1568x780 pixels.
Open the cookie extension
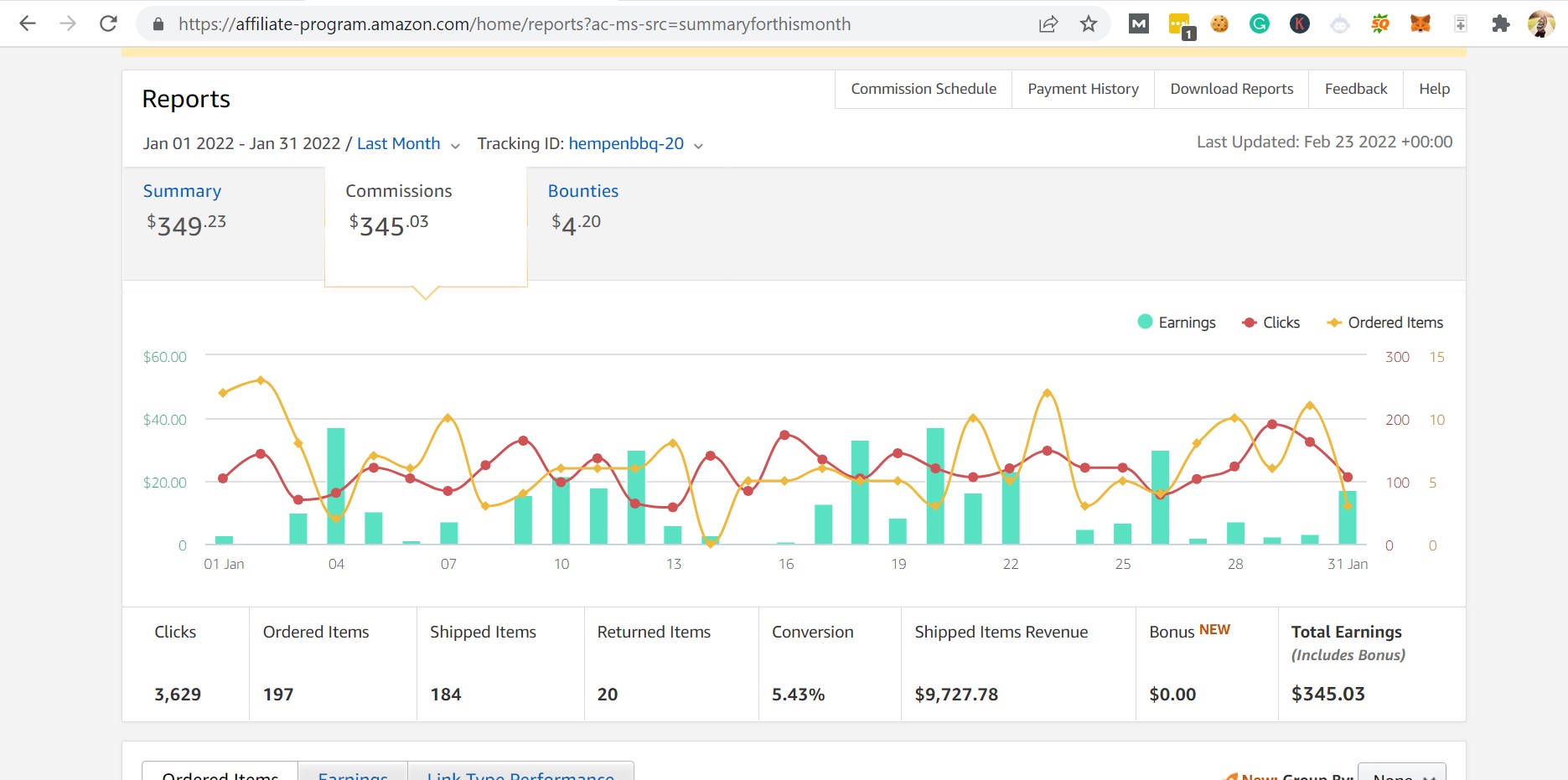pyautogui.click(x=1219, y=24)
